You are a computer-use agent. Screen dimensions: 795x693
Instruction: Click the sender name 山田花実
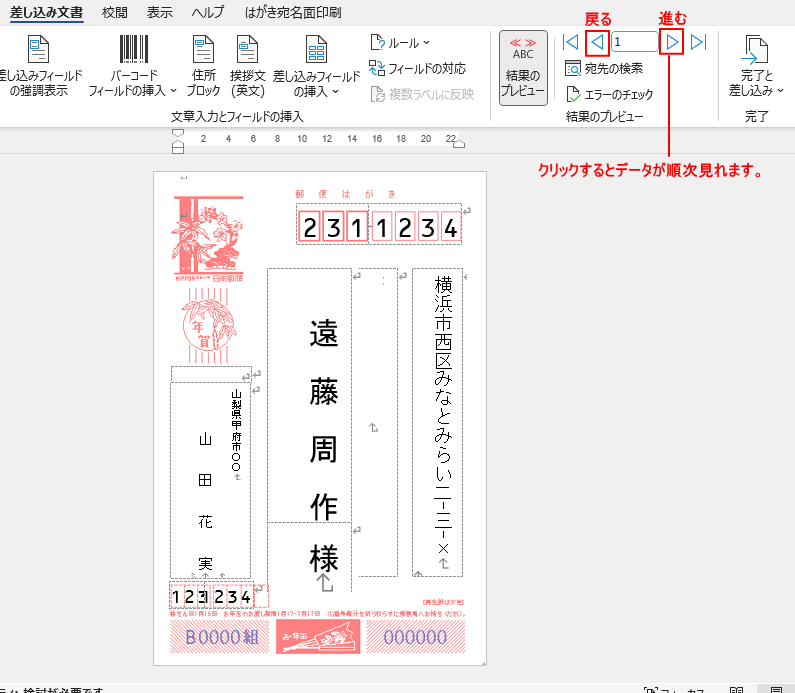tap(205, 501)
